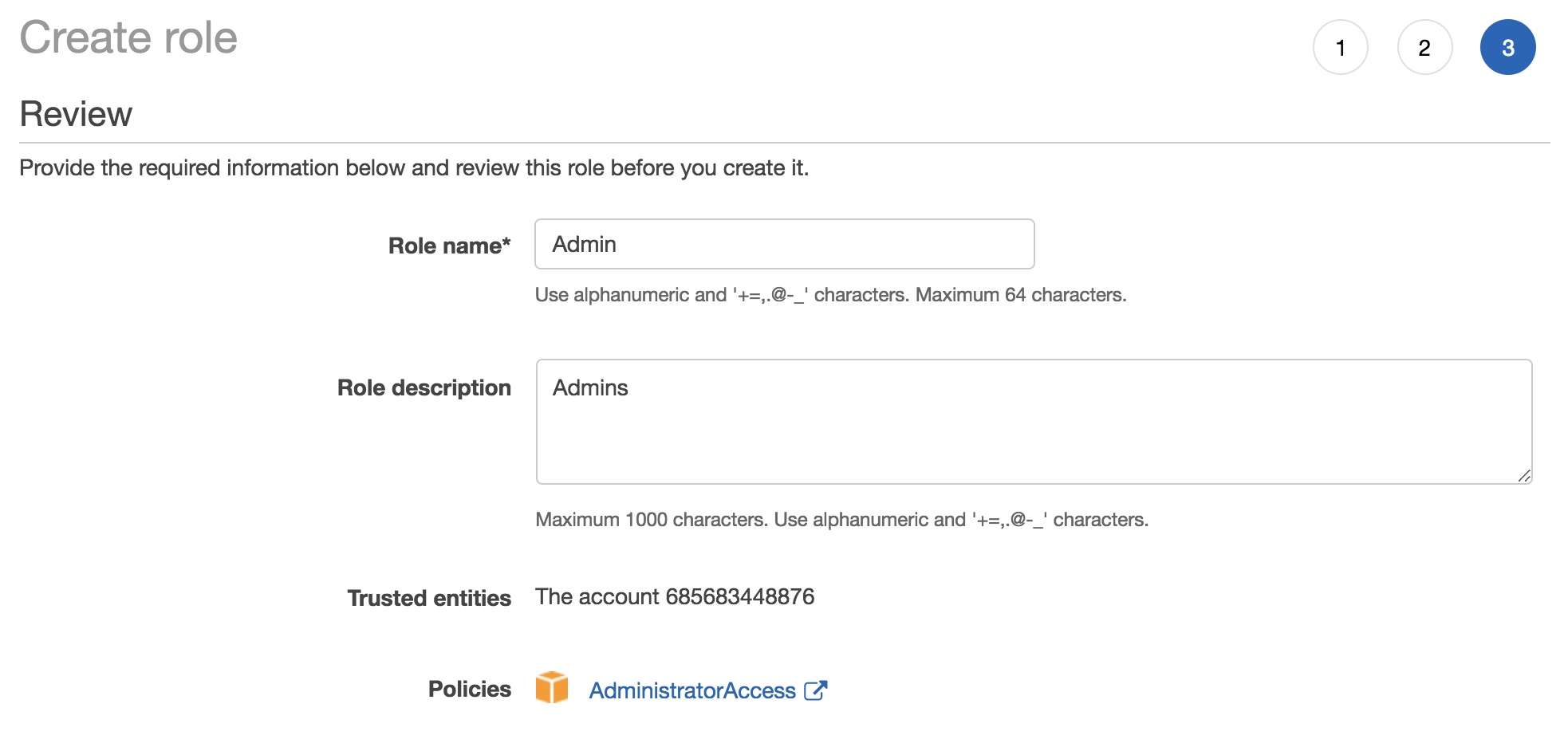Image resolution: width=1568 pixels, height=743 pixels.
Task: Click the Policies label
Action: pos(469,689)
